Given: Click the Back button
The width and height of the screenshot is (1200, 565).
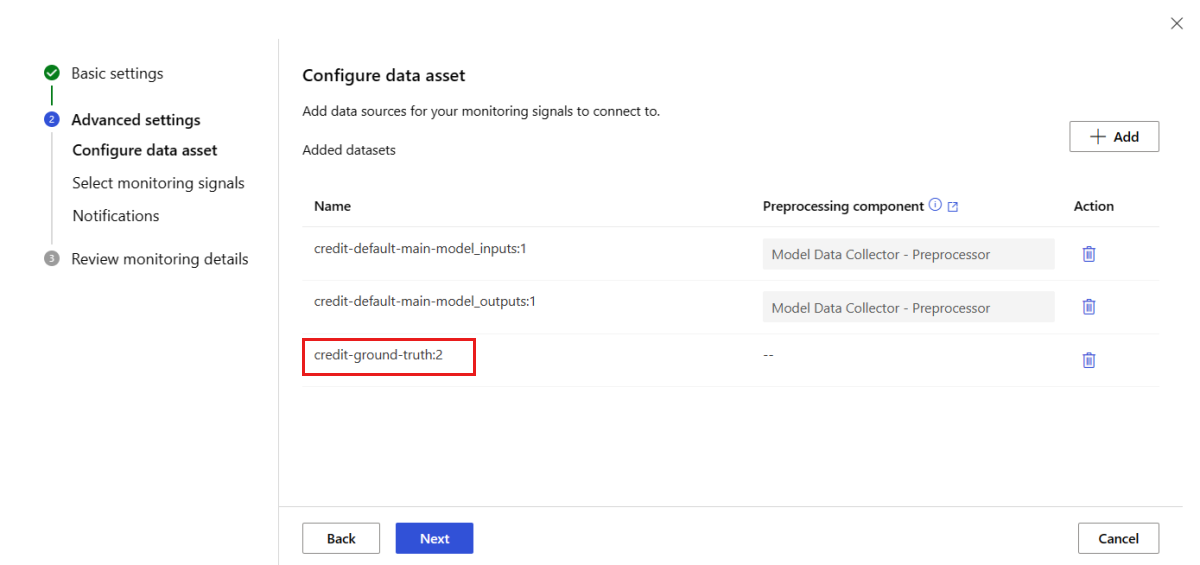Looking at the screenshot, I should (341, 538).
